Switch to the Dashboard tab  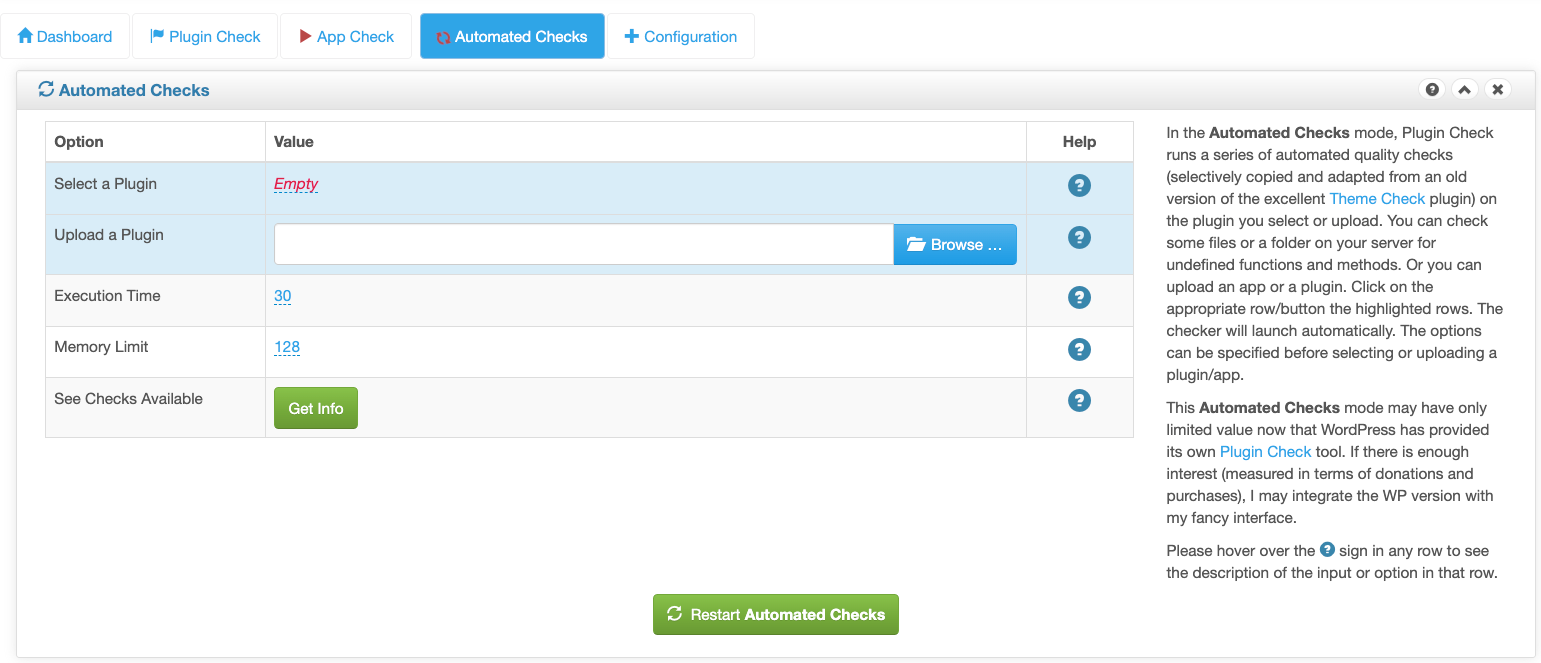pyautogui.click(x=65, y=35)
